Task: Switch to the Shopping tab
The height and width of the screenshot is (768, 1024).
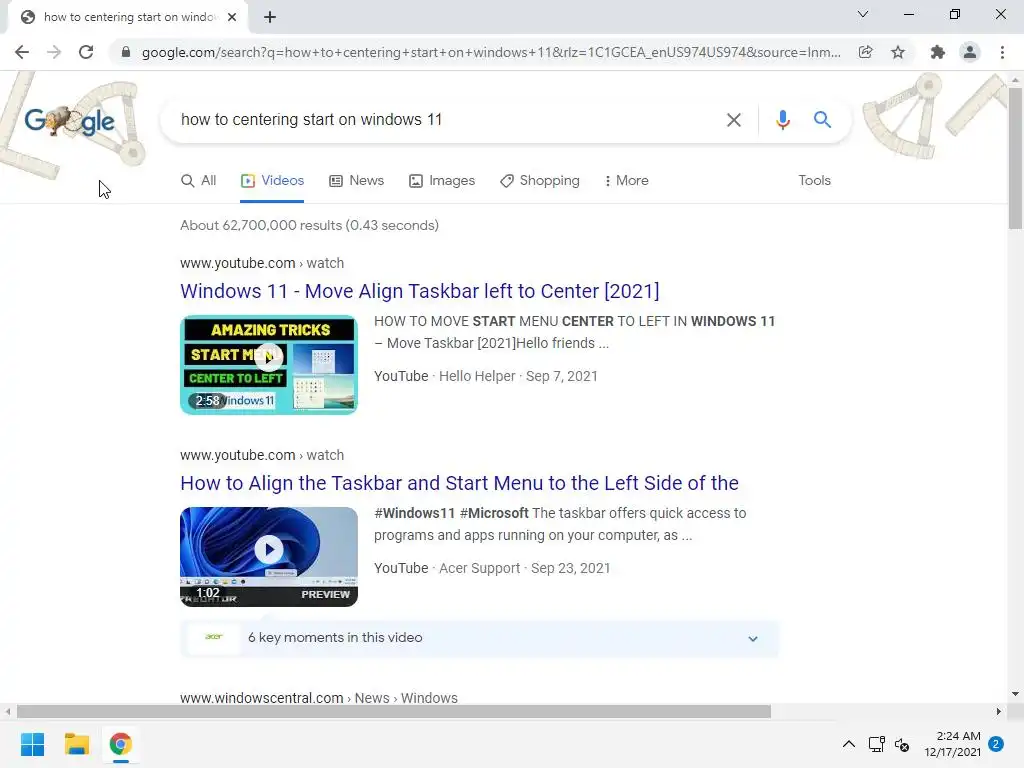Action: pyautogui.click(x=540, y=181)
